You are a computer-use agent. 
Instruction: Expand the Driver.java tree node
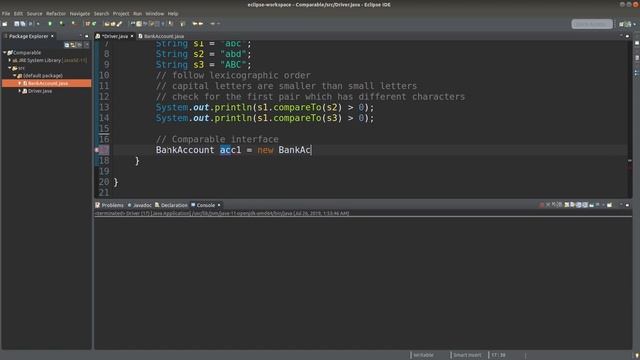coord(19,91)
